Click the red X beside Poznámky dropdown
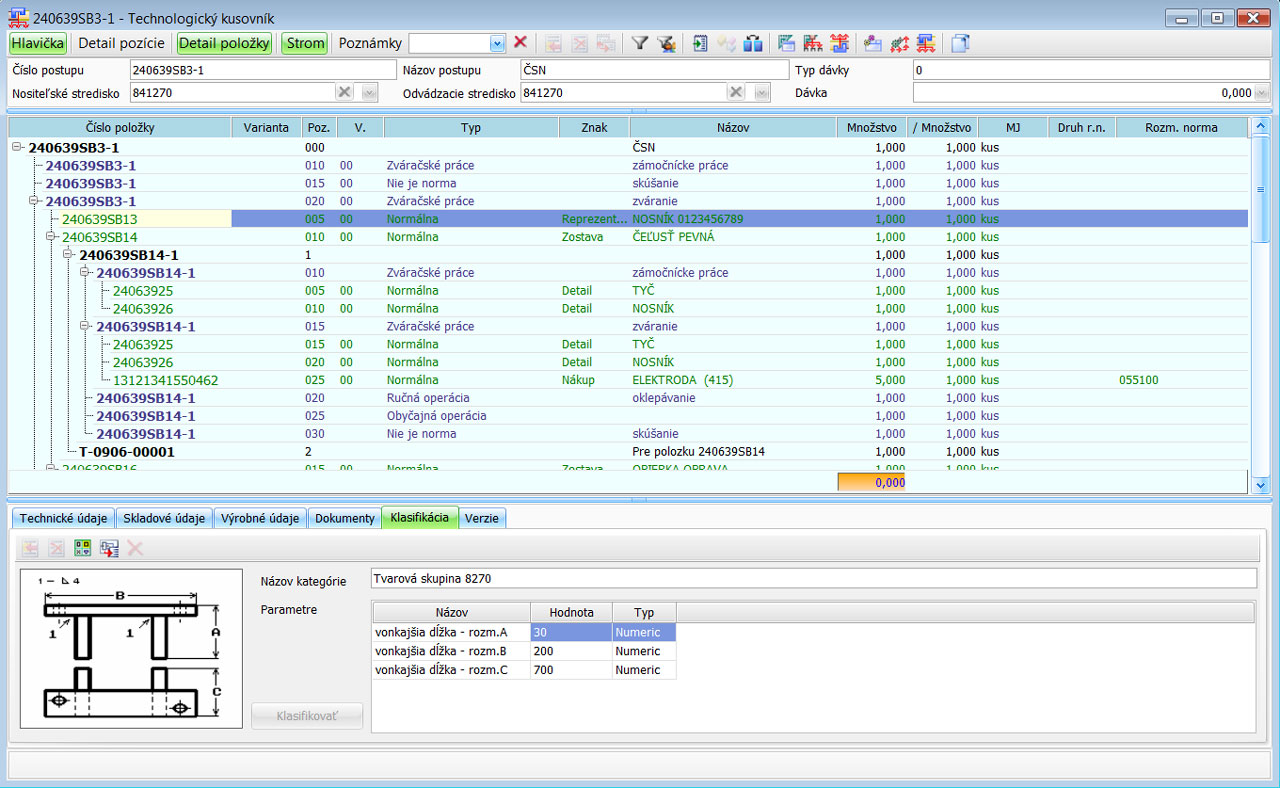 520,43
